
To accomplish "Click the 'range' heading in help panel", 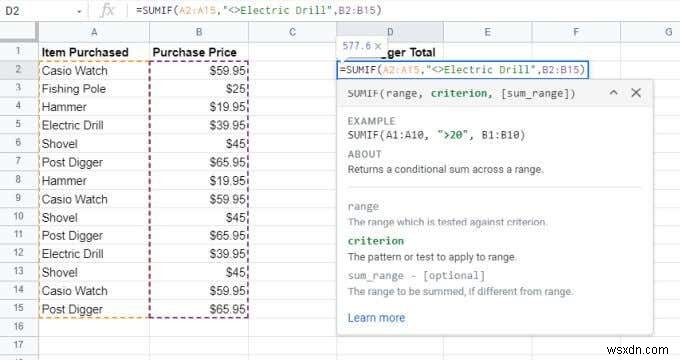I will 363,206.
